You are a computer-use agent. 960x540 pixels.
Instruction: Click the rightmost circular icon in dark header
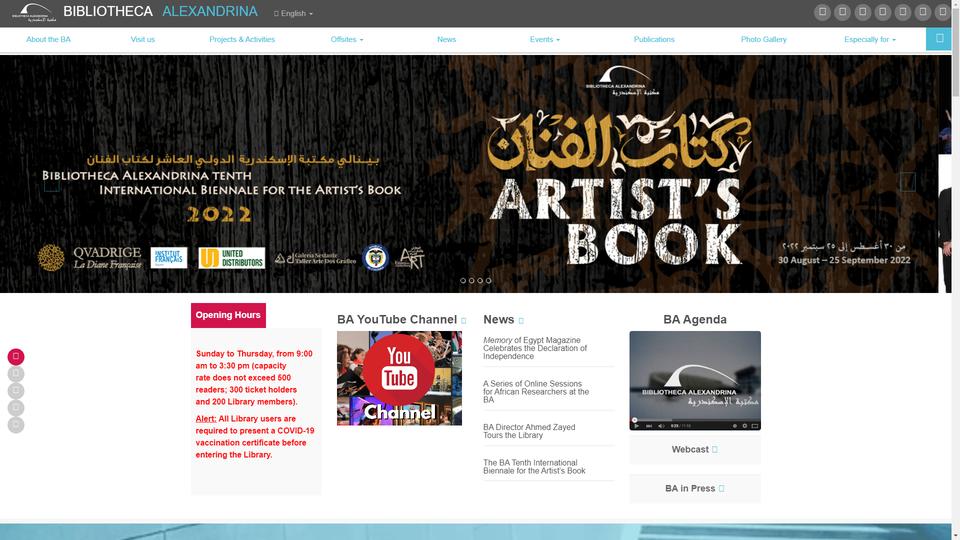(x=943, y=12)
